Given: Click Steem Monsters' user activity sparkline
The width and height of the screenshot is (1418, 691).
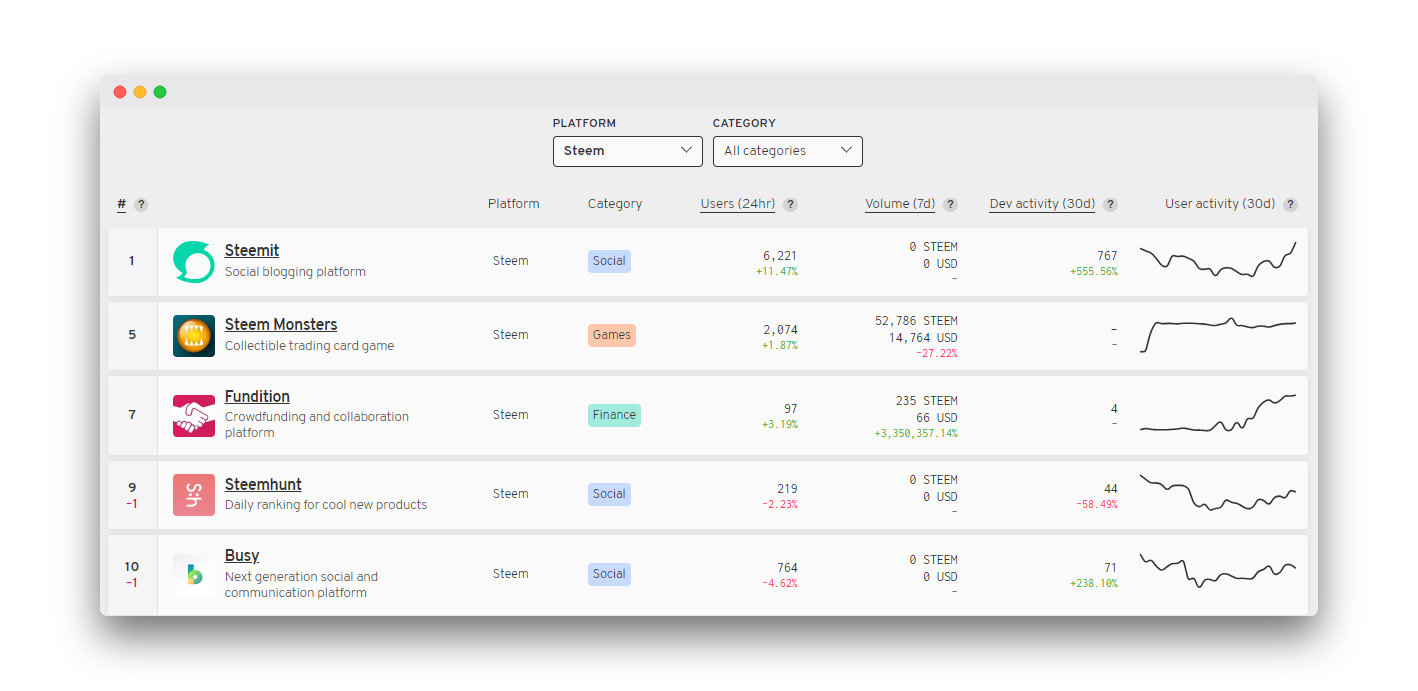Looking at the screenshot, I should pos(1218,335).
